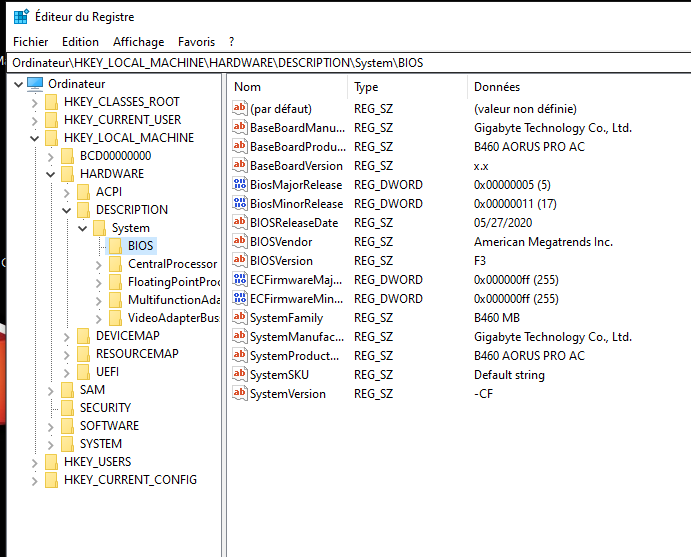Screen dimensions: 691x557
Task: Click the DWORD icon beside BiosMajorRelease
Action: click(239, 185)
